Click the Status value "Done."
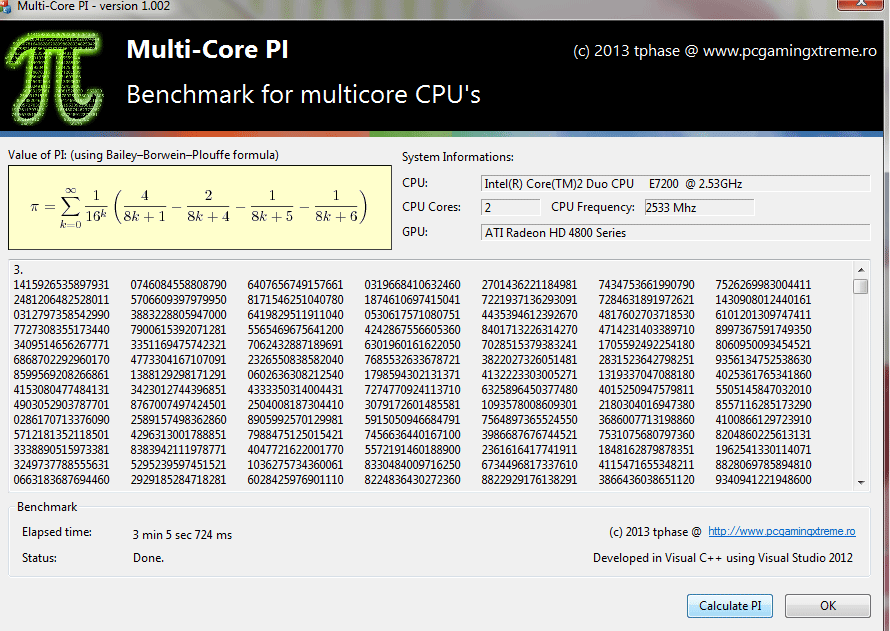Screen dimensions: 890x631 148,557
